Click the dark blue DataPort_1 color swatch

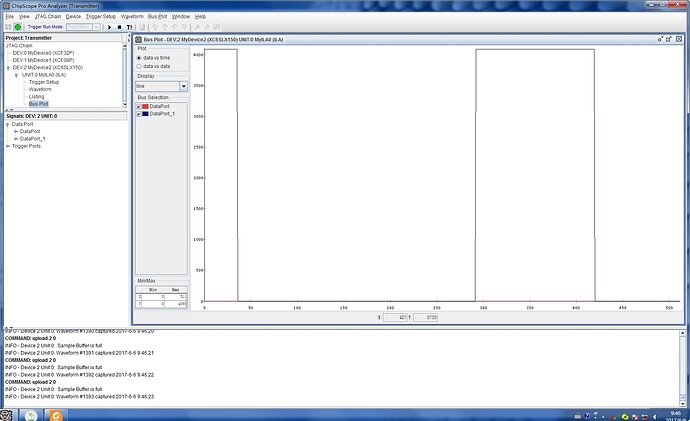coord(145,114)
